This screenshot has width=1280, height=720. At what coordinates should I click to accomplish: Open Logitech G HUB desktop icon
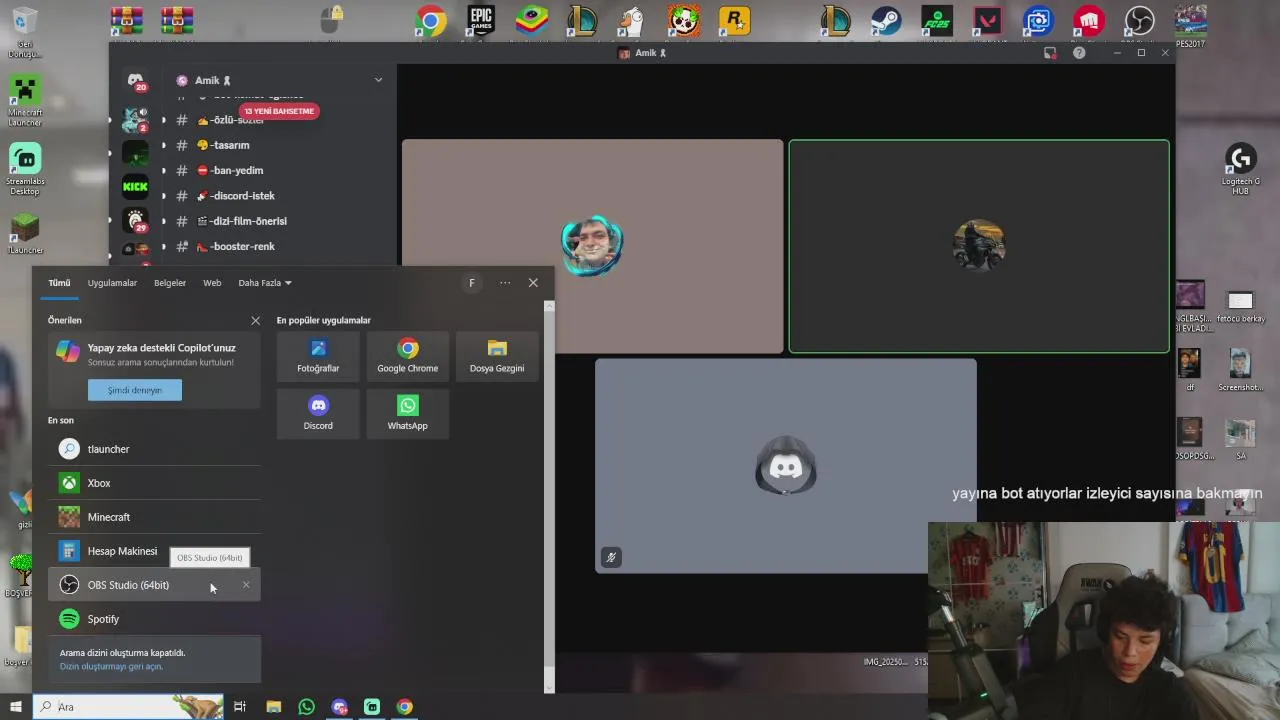[1240, 168]
